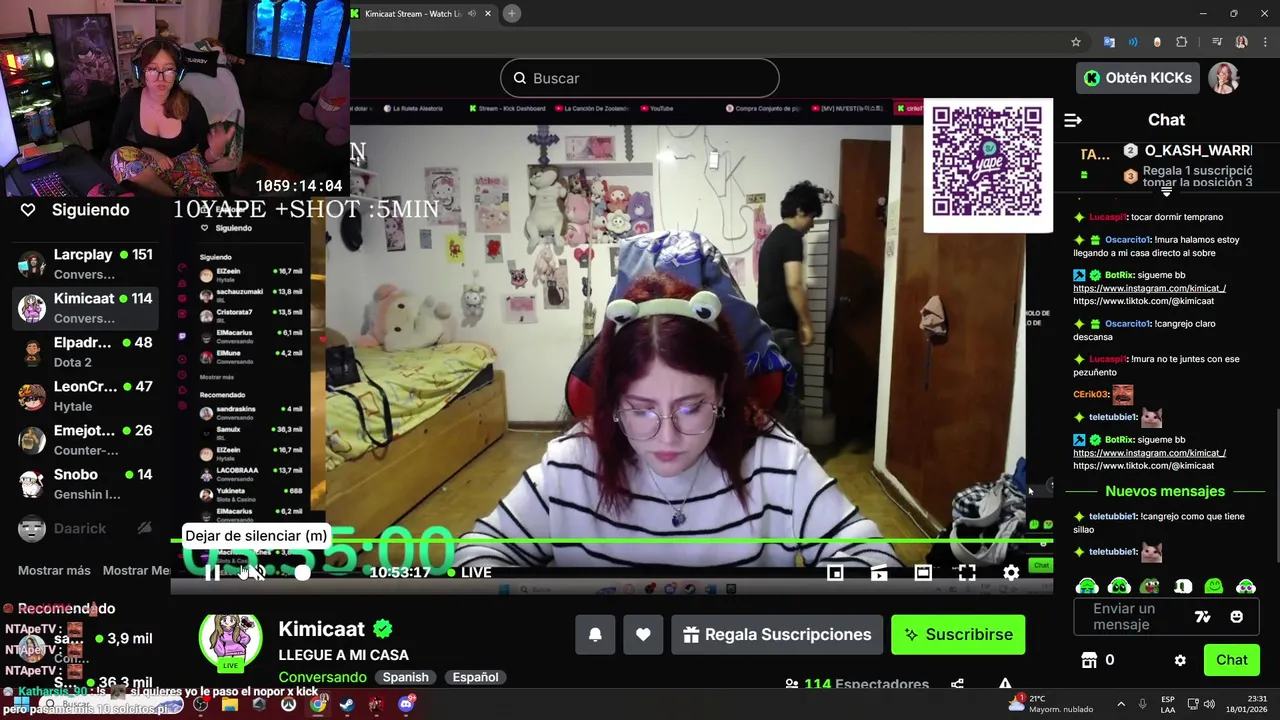Click the first frog emote in chat bar
This screenshot has width=1280, height=720.
coord(1087,586)
